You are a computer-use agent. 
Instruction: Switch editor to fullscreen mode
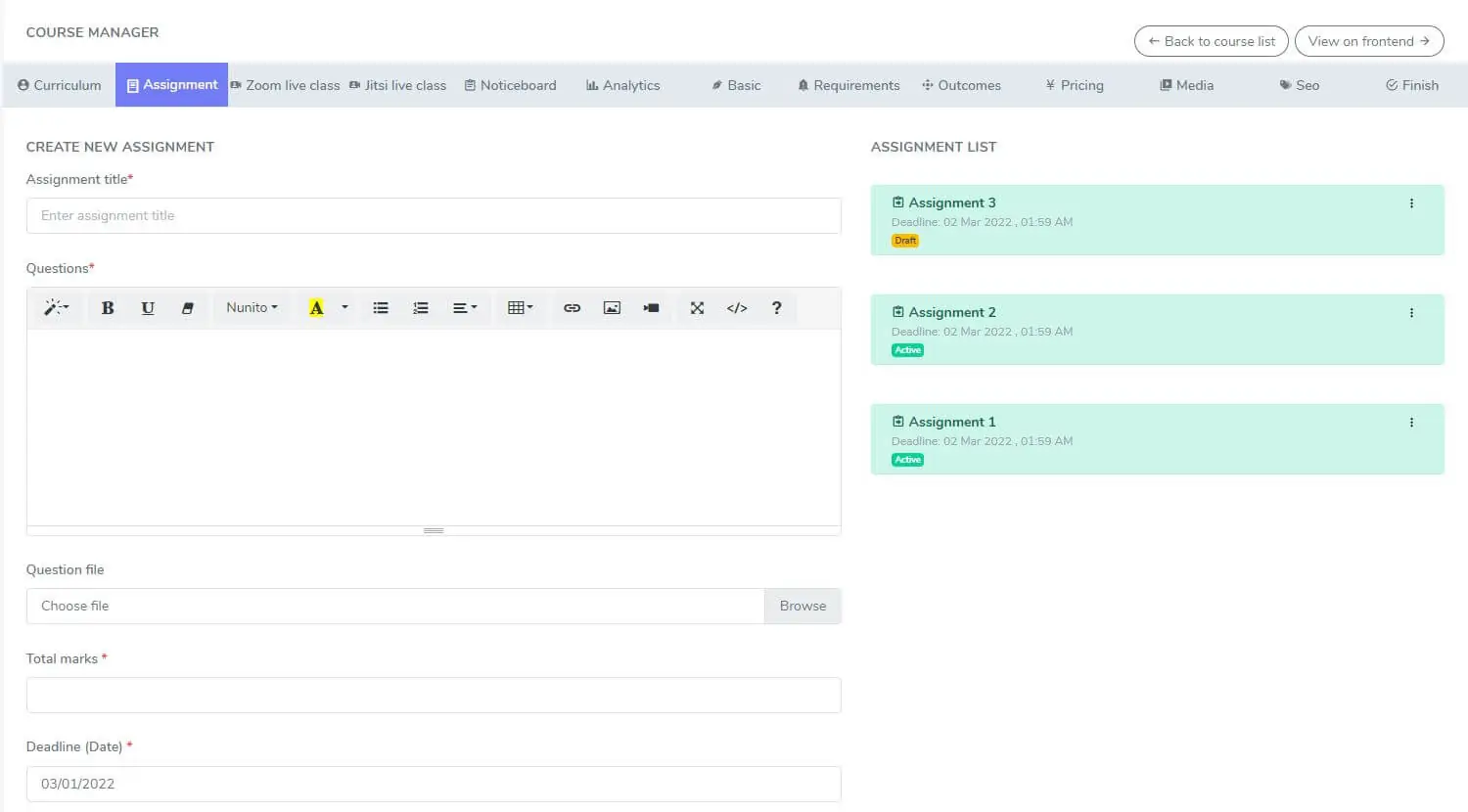pos(697,308)
